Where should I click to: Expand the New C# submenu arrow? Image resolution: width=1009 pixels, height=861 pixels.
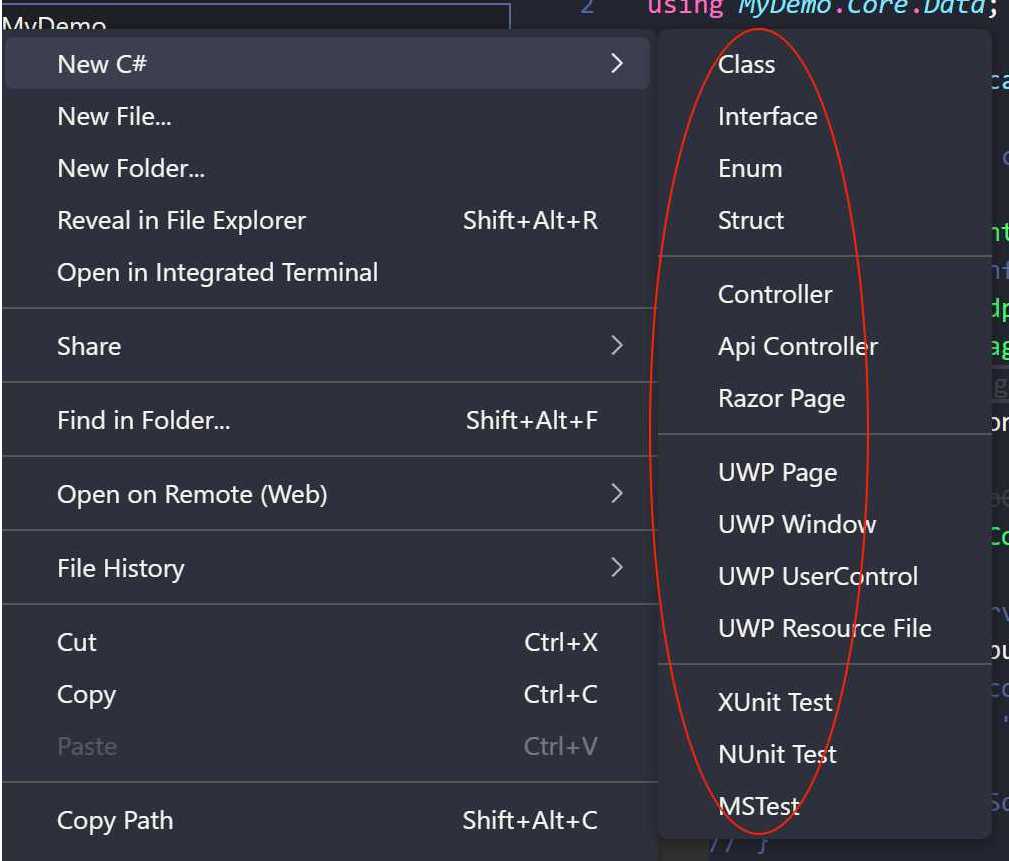click(x=616, y=64)
